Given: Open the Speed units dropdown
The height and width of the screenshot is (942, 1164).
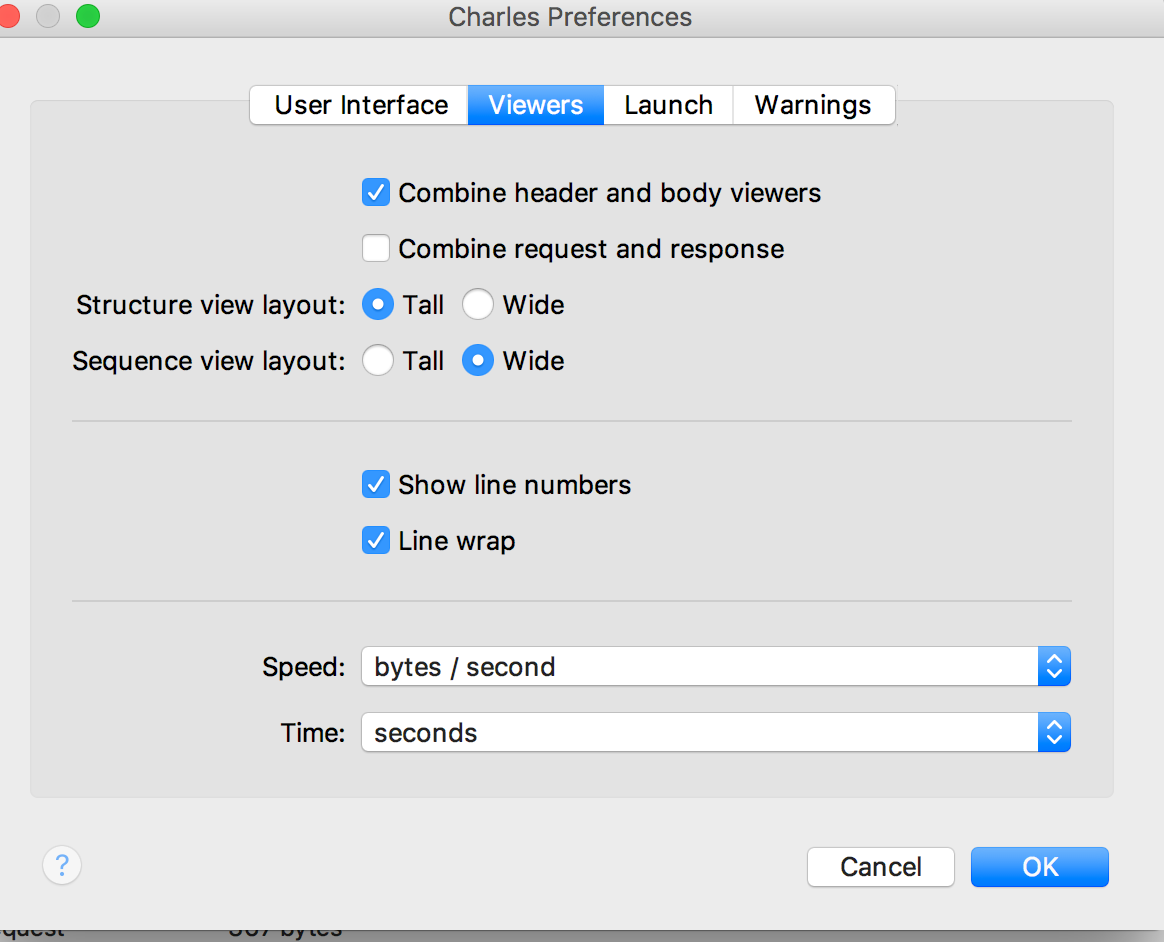Looking at the screenshot, I should point(700,667).
